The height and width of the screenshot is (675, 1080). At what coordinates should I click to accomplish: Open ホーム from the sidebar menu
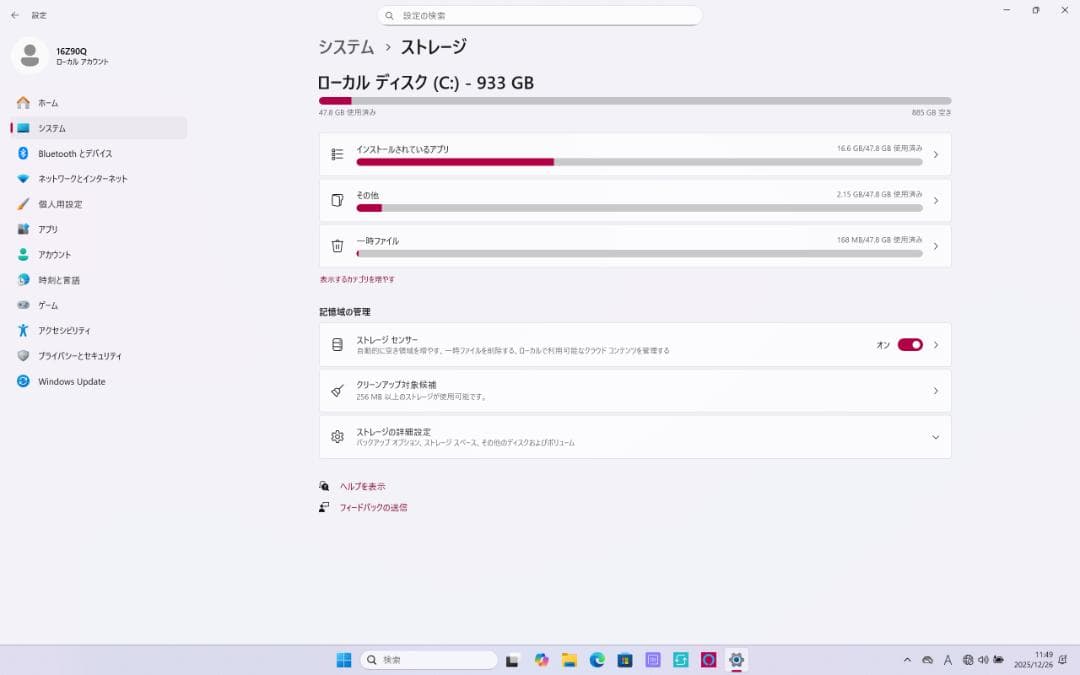(47, 103)
